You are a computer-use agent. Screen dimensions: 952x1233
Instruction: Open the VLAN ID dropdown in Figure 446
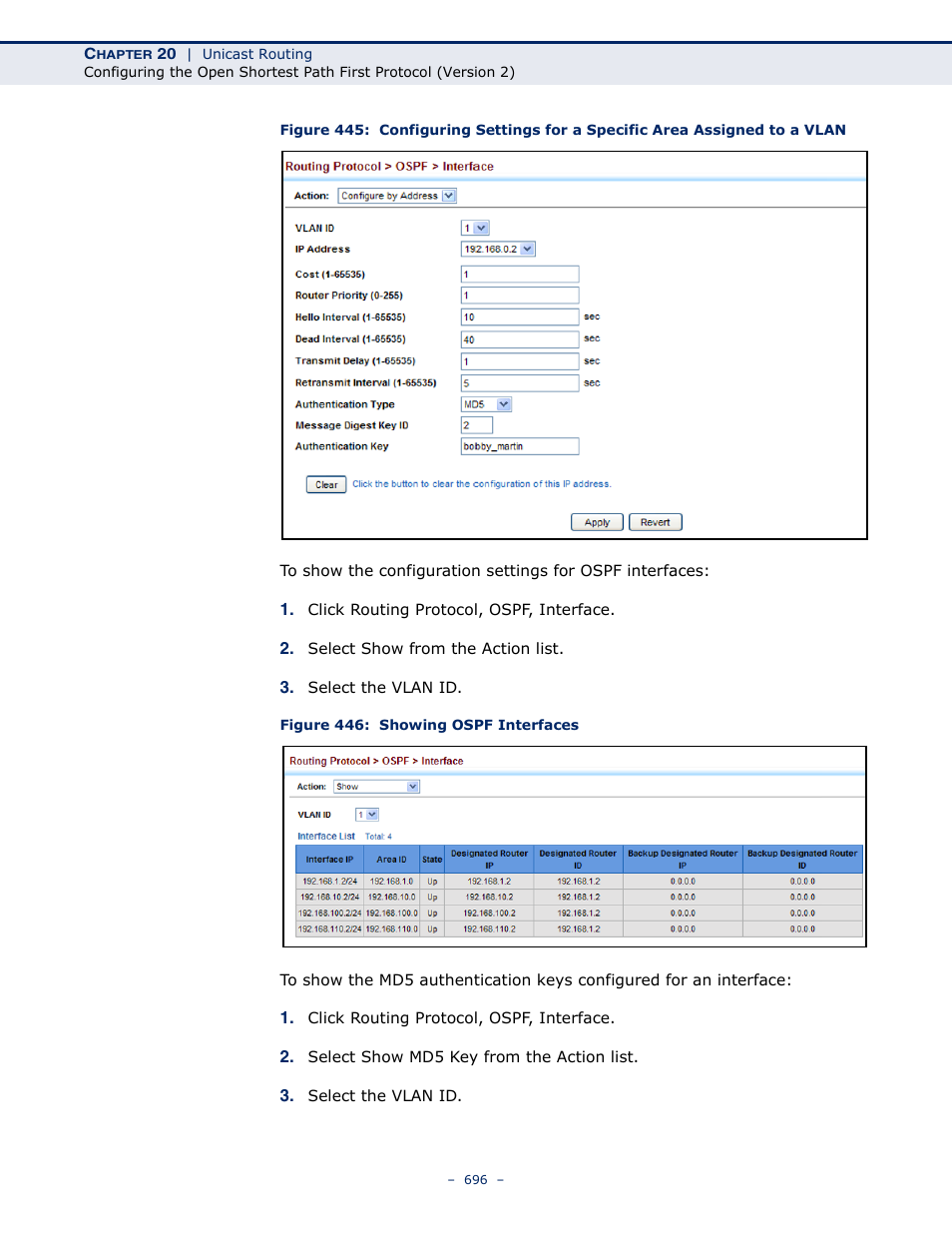click(367, 815)
